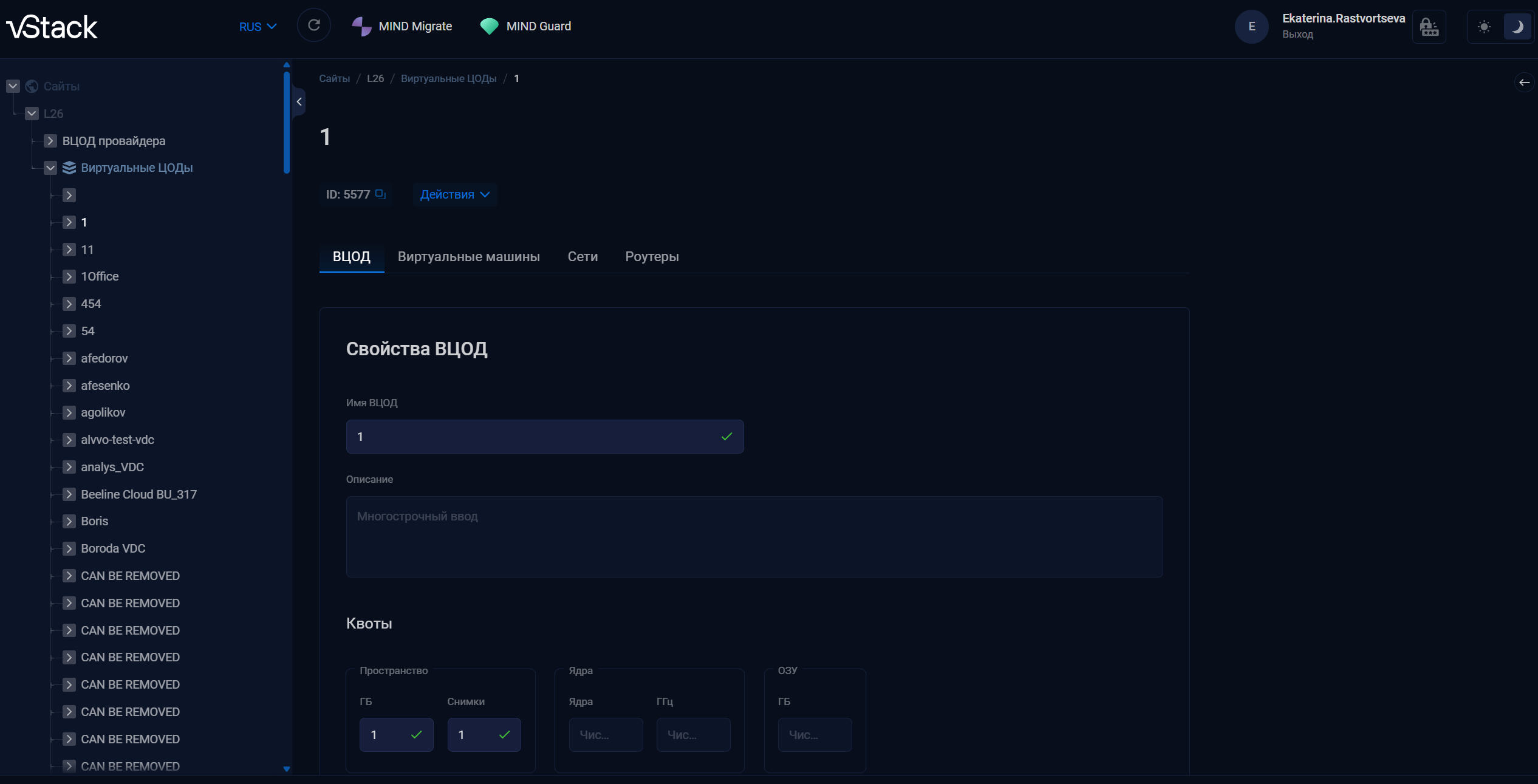This screenshot has width=1538, height=784.
Task: Collapse the sidebar tree panel
Action: pyautogui.click(x=299, y=101)
